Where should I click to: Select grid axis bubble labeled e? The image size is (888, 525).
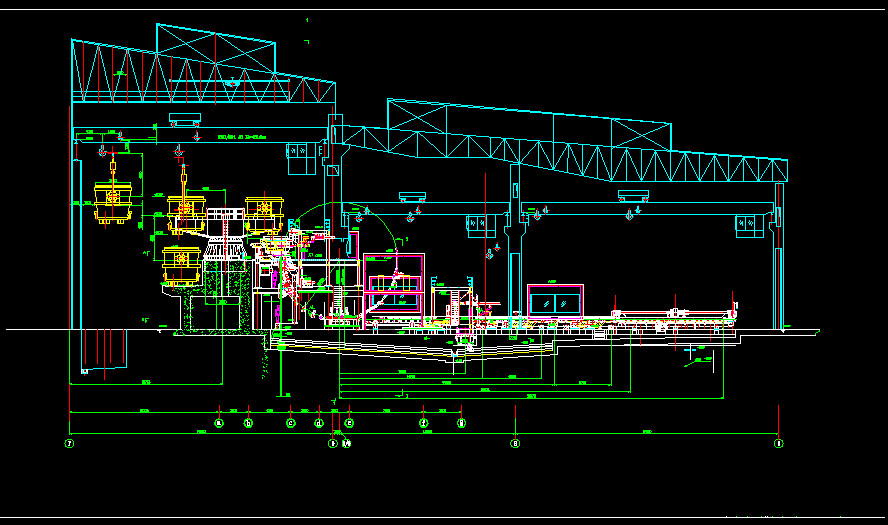pos(349,423)
